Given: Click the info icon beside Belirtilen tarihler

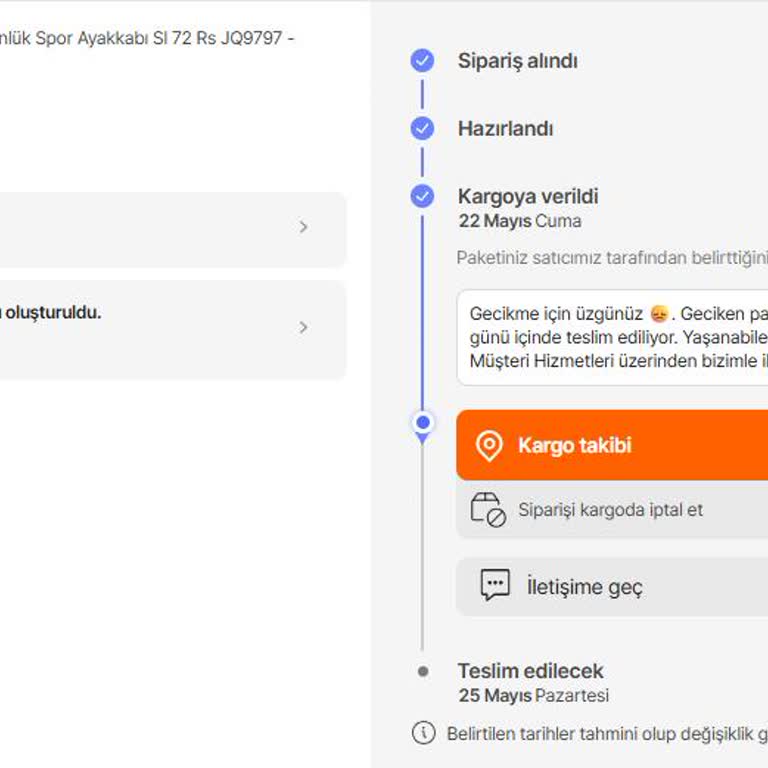Looking at the screenshot, I should coord(424,733).
